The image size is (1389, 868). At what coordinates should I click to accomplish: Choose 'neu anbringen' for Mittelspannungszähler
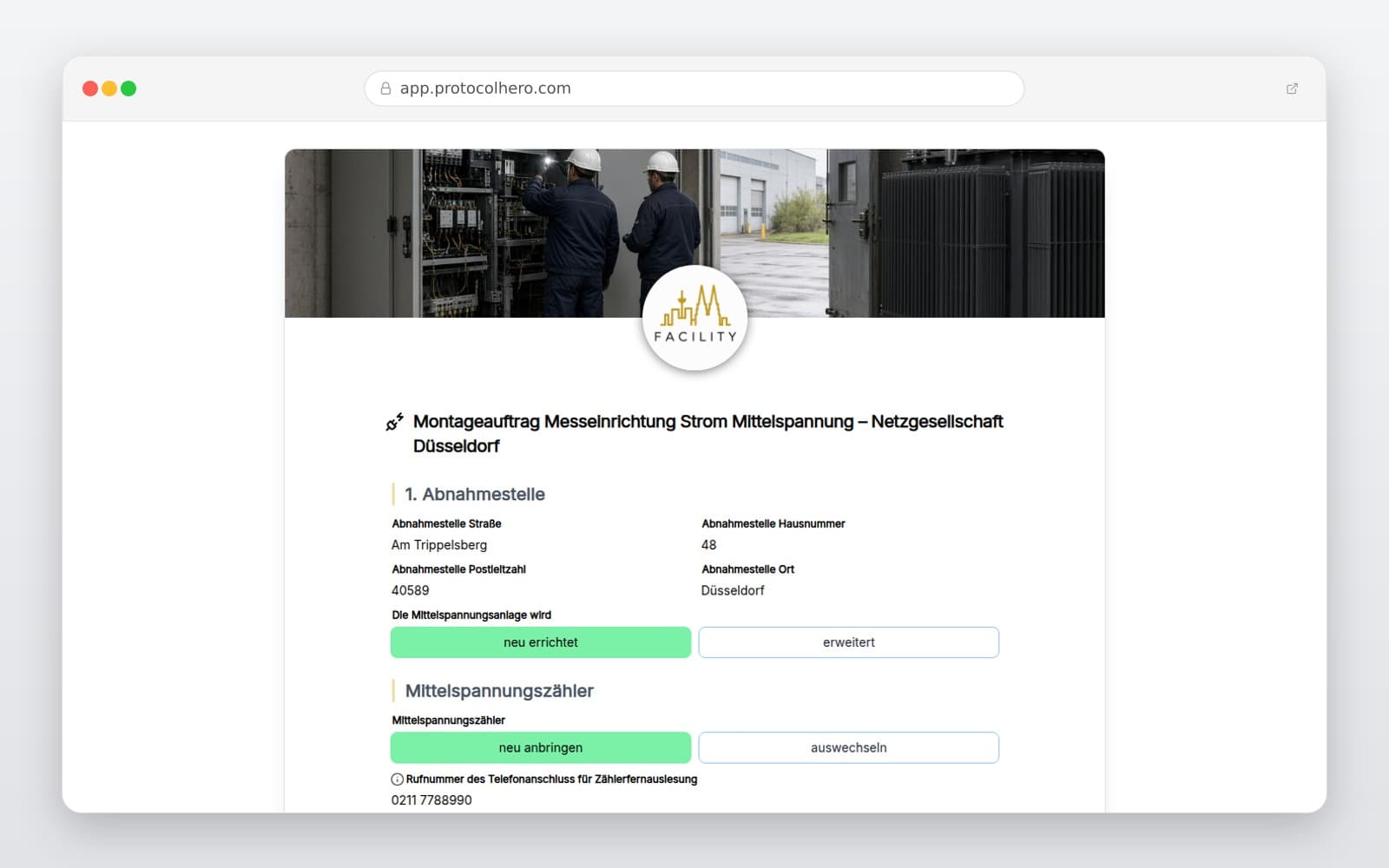[x=541, y=747]
